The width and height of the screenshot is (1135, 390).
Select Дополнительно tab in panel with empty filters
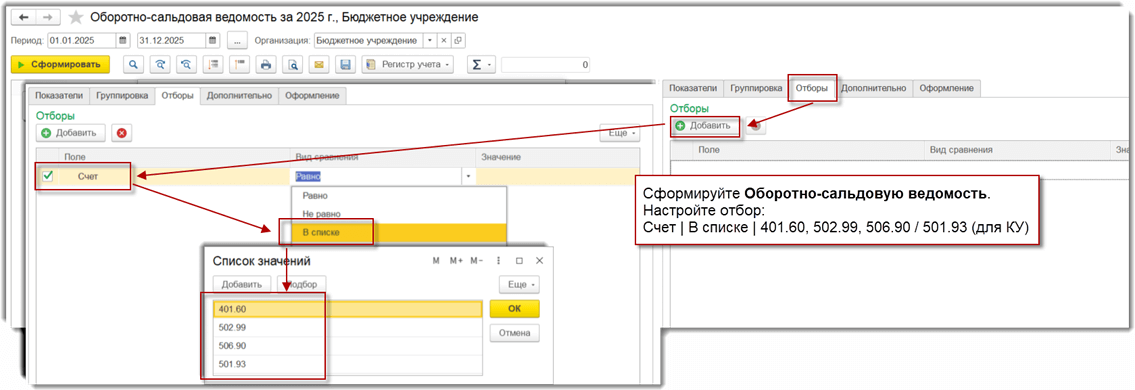(873, 88)
